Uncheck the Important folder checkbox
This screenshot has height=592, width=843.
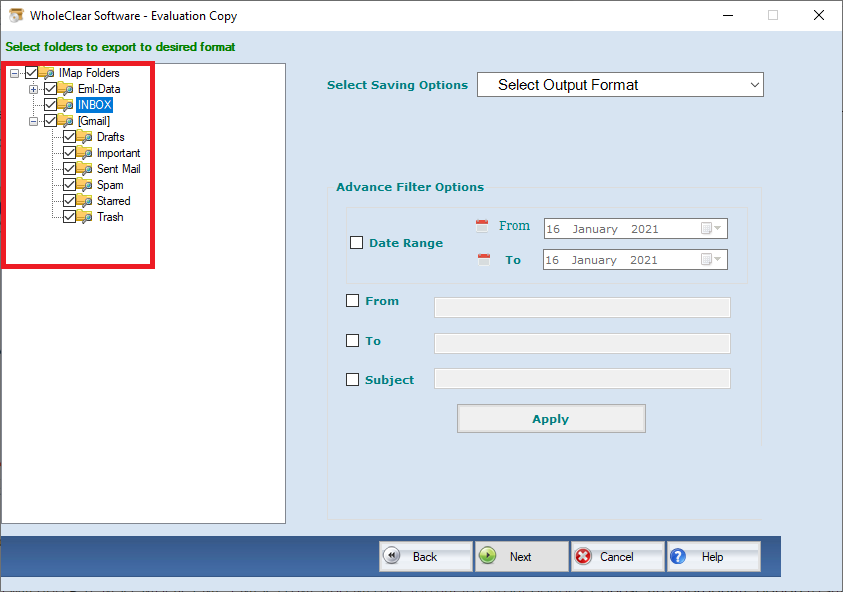click(x=69, y=153)
